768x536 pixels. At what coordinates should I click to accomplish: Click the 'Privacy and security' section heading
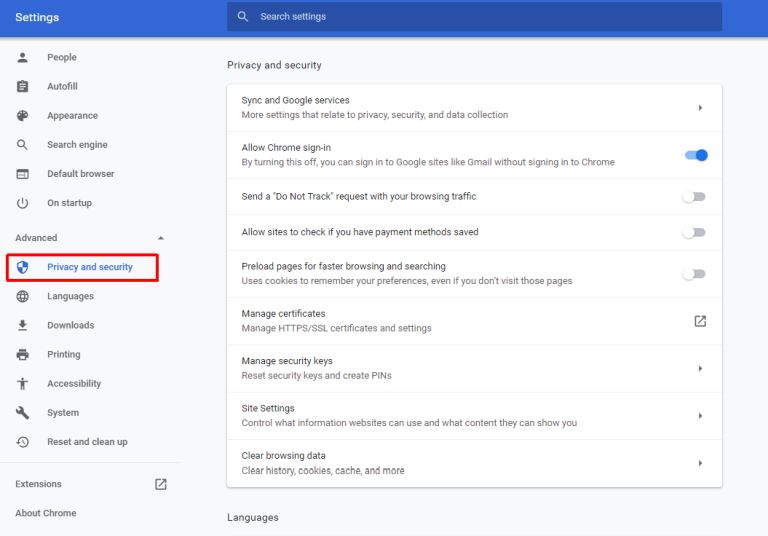(274, 65)
